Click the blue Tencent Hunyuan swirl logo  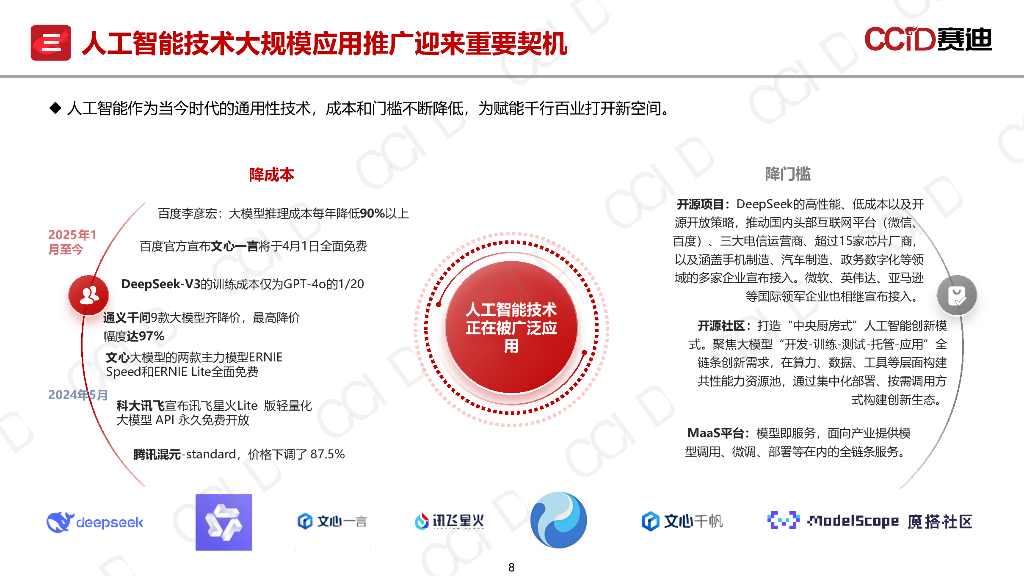tap(558, 521)
